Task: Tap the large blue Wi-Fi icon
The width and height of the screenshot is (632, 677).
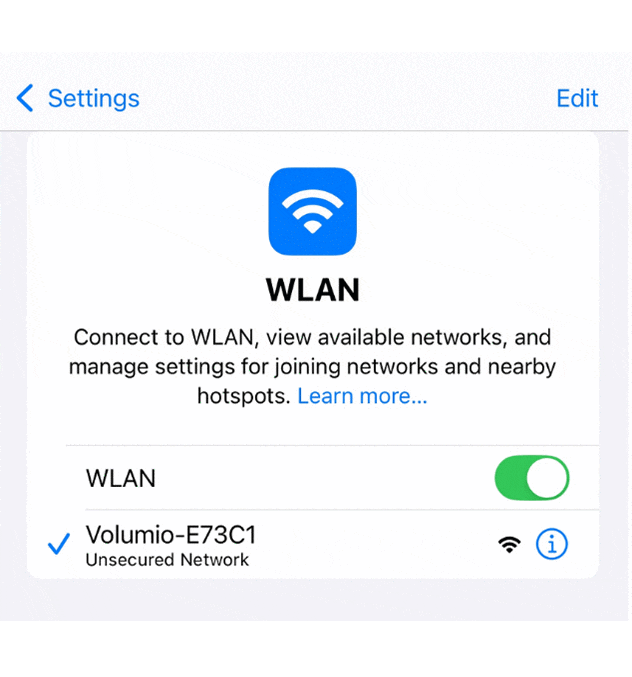Action: point(313,212)
